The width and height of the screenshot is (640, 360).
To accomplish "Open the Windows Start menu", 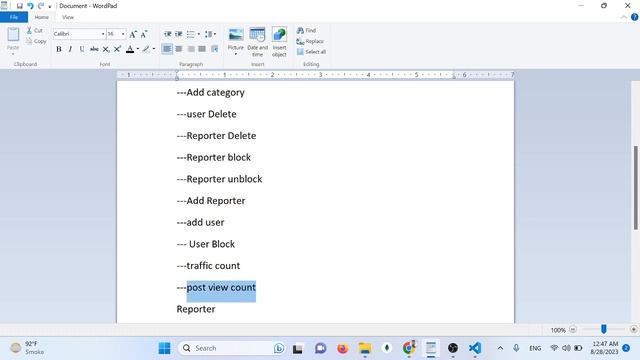I will 164,348.
